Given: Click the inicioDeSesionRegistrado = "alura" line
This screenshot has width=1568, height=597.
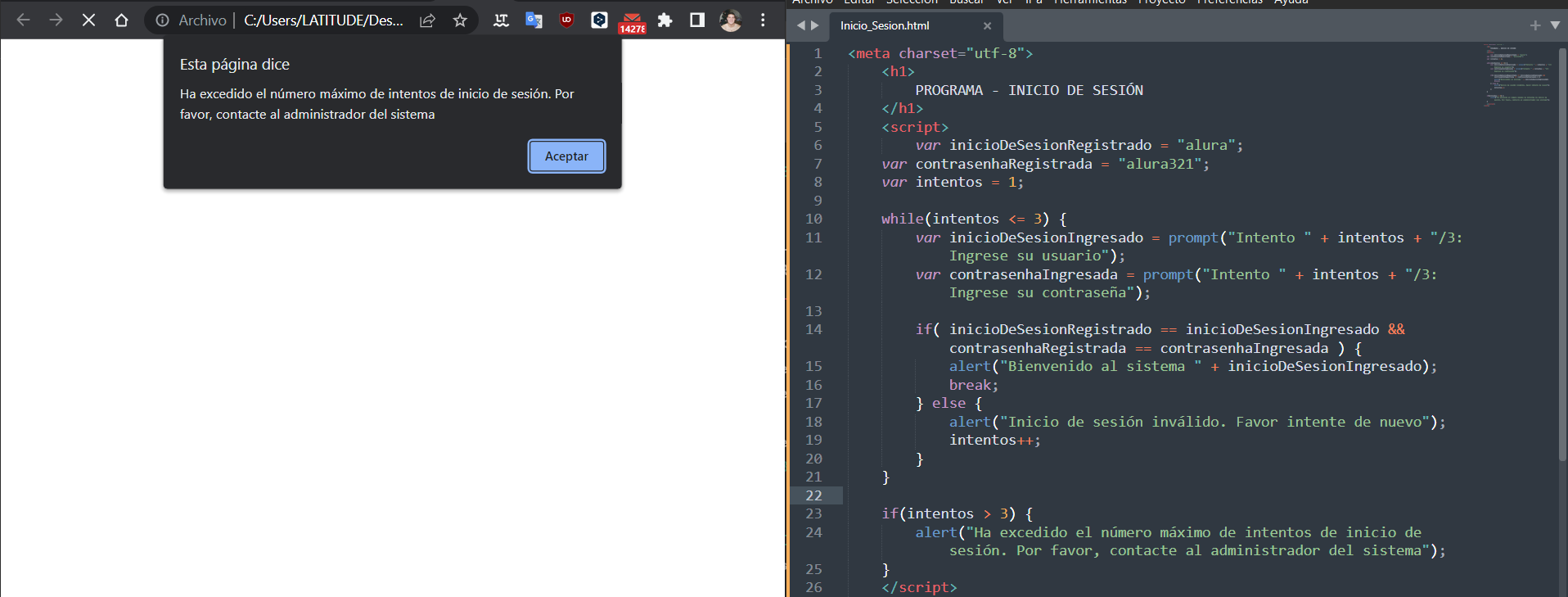Looking at the screenshot, I should pyautogui.click(x=1079, y=145).
